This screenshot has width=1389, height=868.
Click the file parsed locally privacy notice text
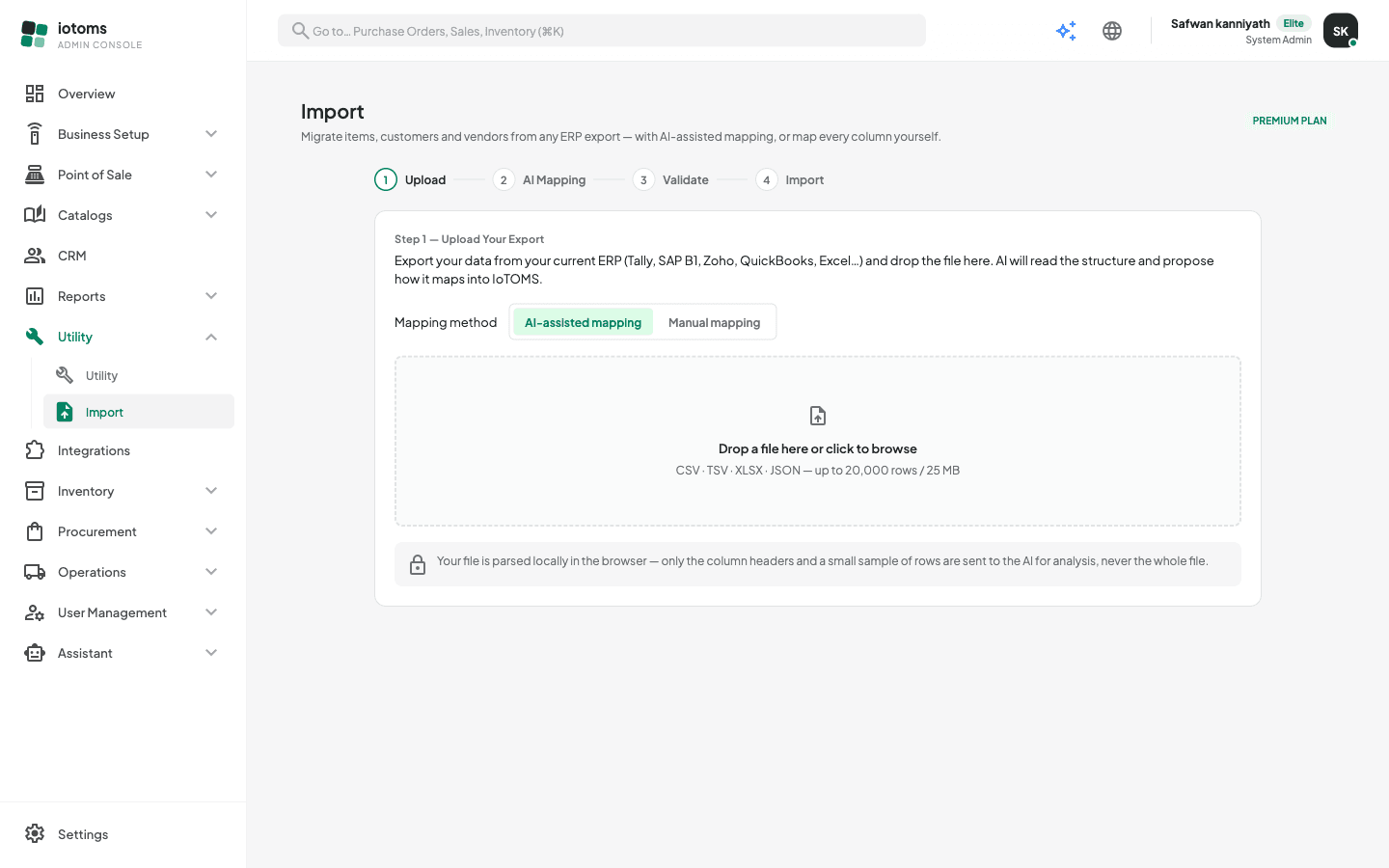pyautogui.click(x=822, y=561)
